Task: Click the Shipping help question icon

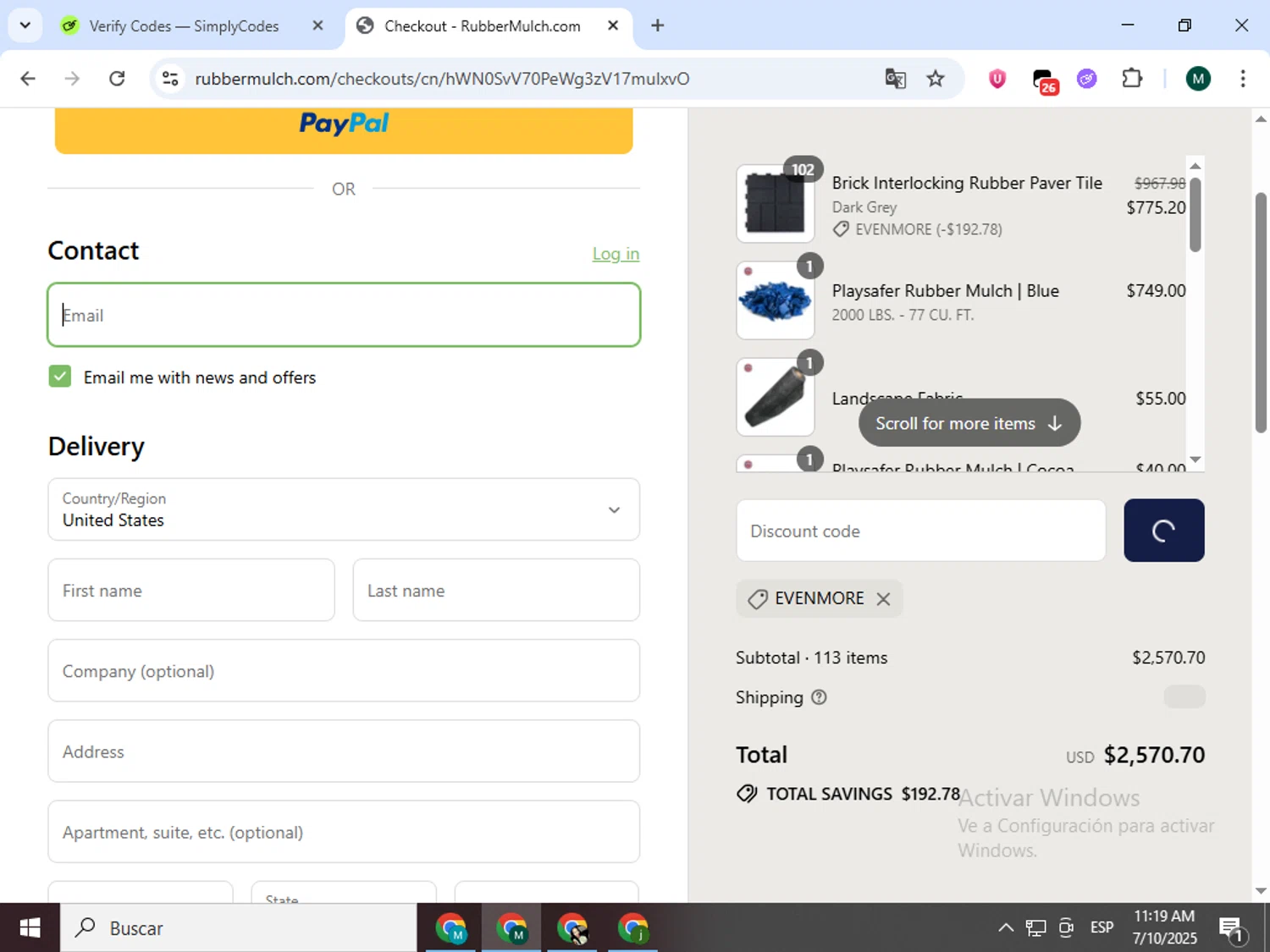Action: click(x=819, y=697)
